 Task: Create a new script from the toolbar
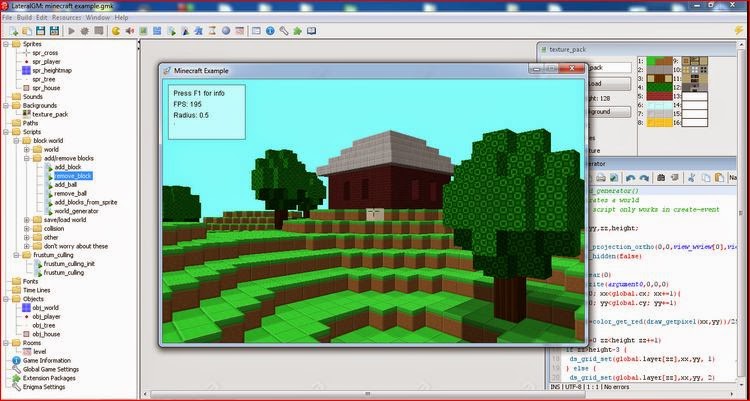(171, 31)
